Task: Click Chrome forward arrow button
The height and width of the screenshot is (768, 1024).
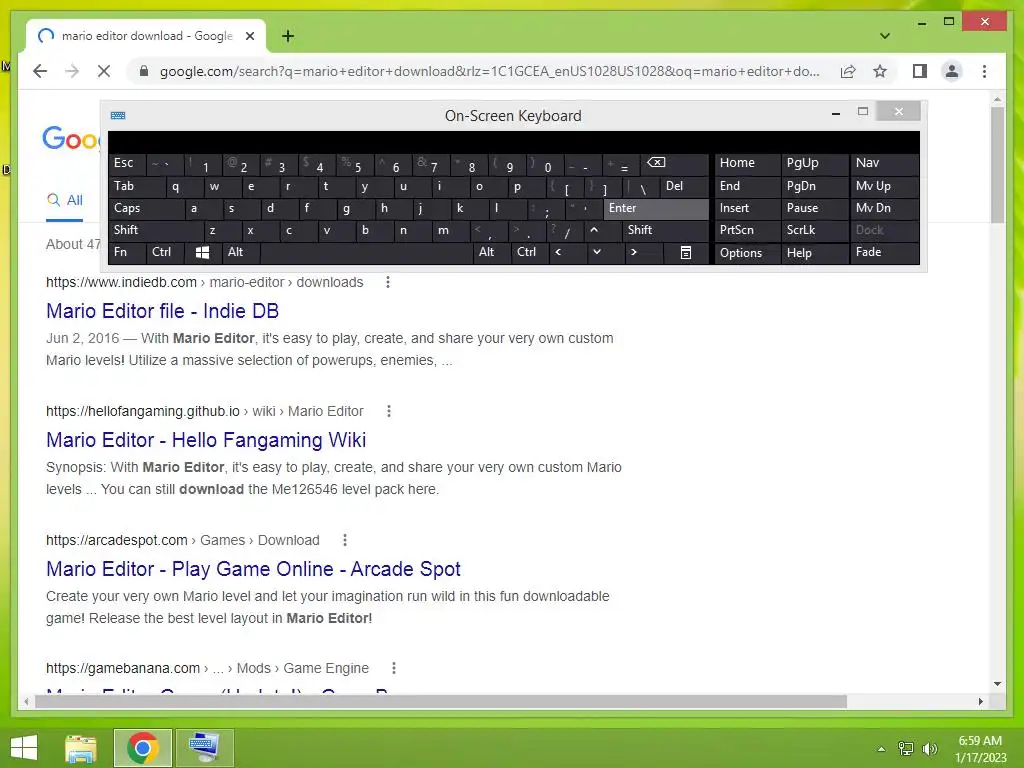Action: [72, 71]
